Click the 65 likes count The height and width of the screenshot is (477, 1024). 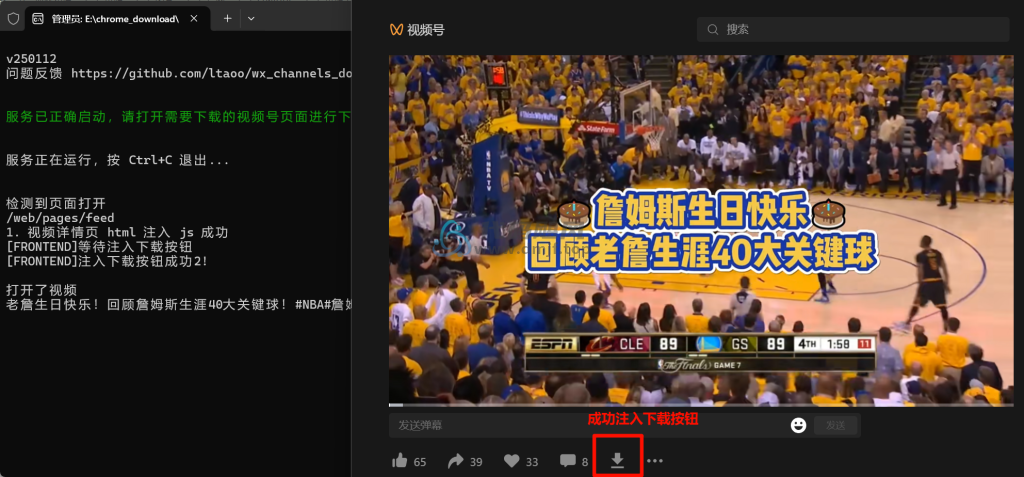click(x=420, y=462)
